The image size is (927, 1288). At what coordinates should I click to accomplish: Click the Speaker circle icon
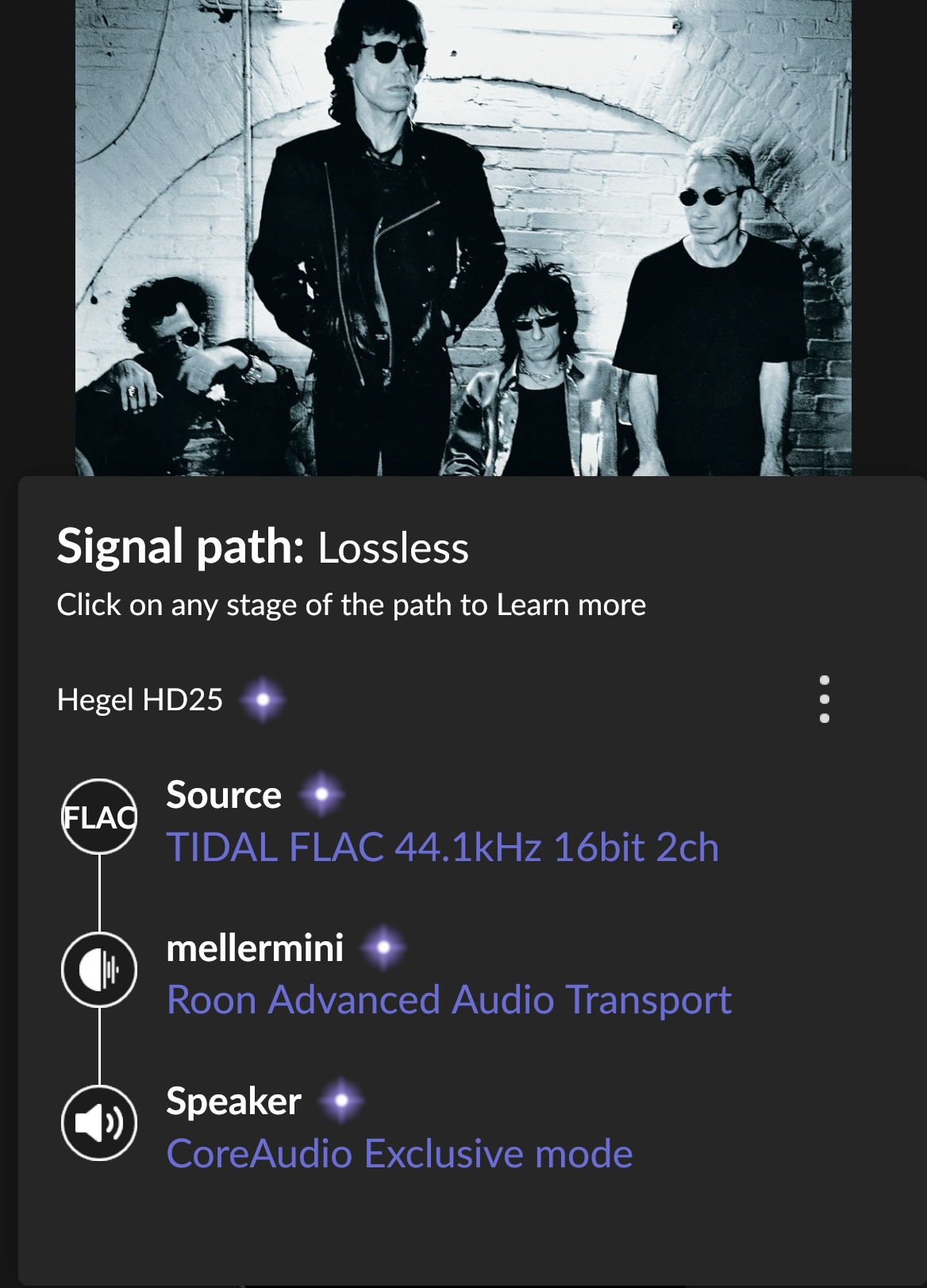pos(99,1122)
